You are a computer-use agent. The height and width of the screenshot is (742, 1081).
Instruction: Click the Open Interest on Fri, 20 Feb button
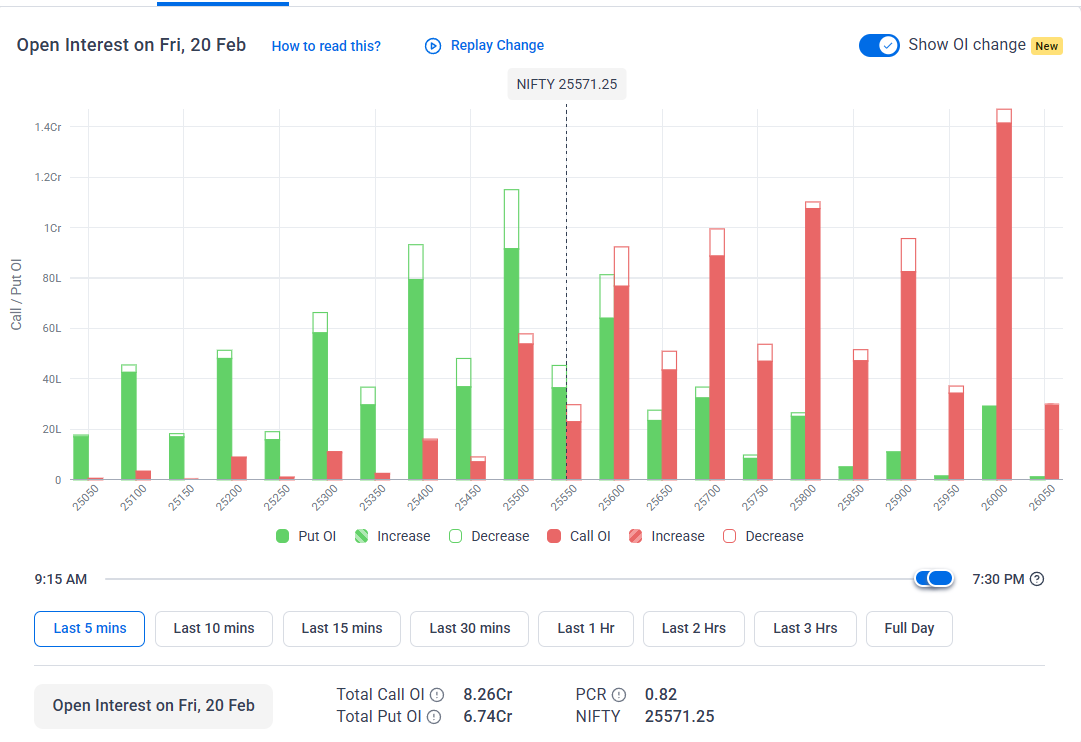coord(153,706)
